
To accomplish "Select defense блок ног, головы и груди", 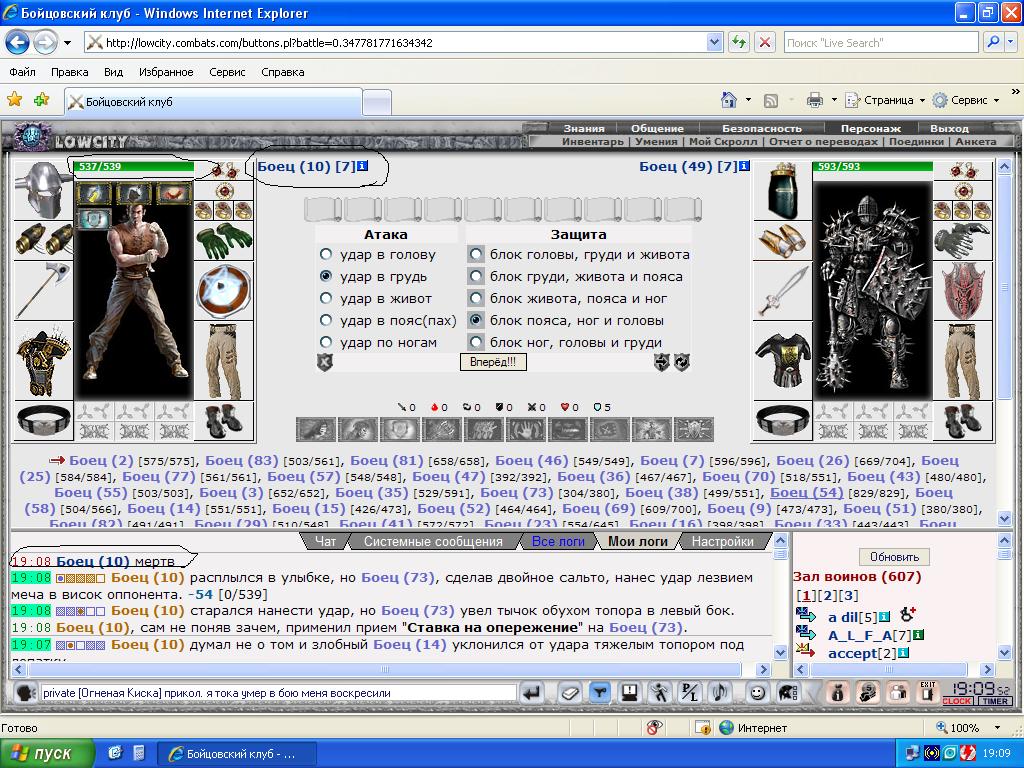I will coord(476,342).
